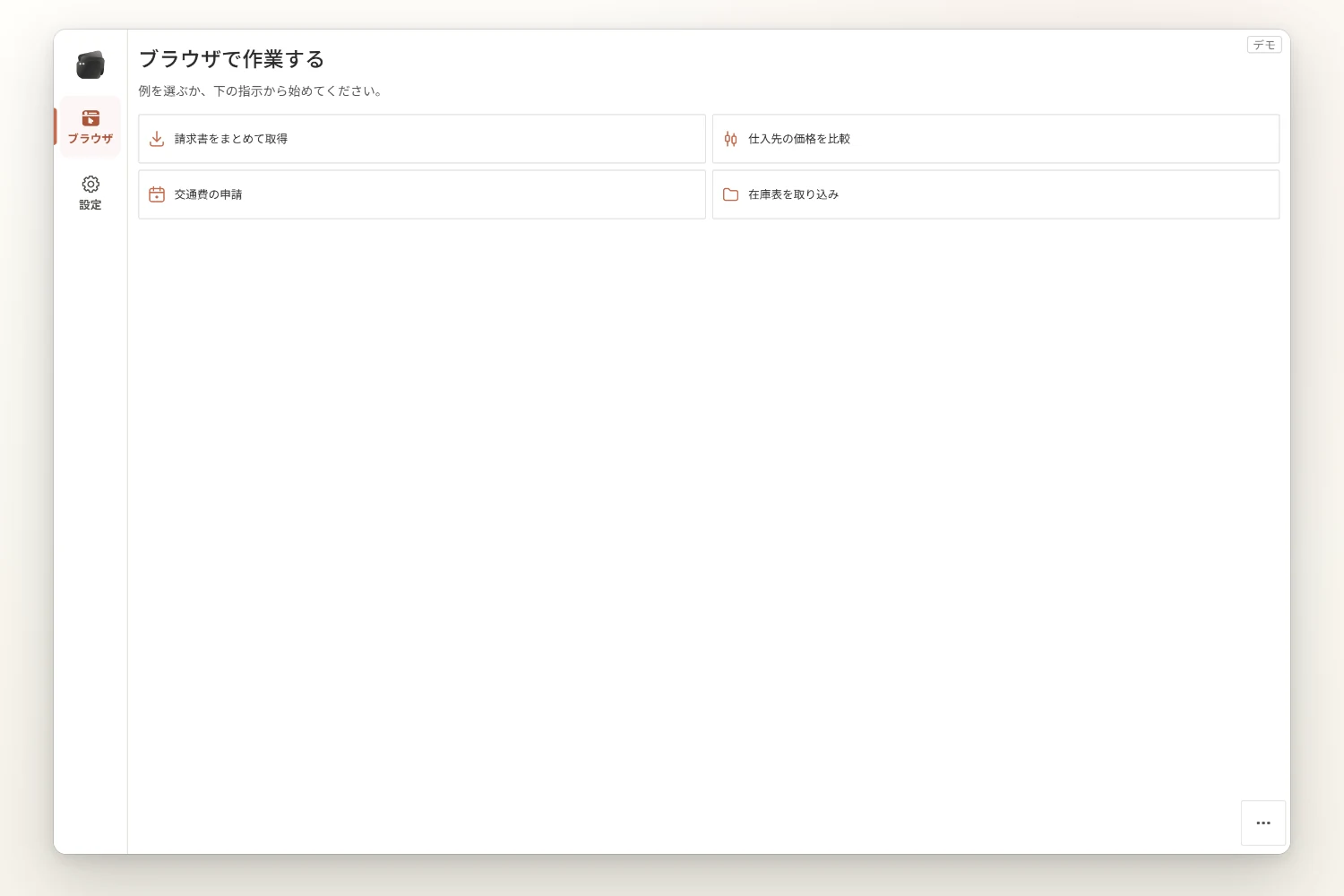Viewport: 1344px width, 896px height.
Task: Click the folder icon beside 在庫表を取り込み
Action: 730,194
